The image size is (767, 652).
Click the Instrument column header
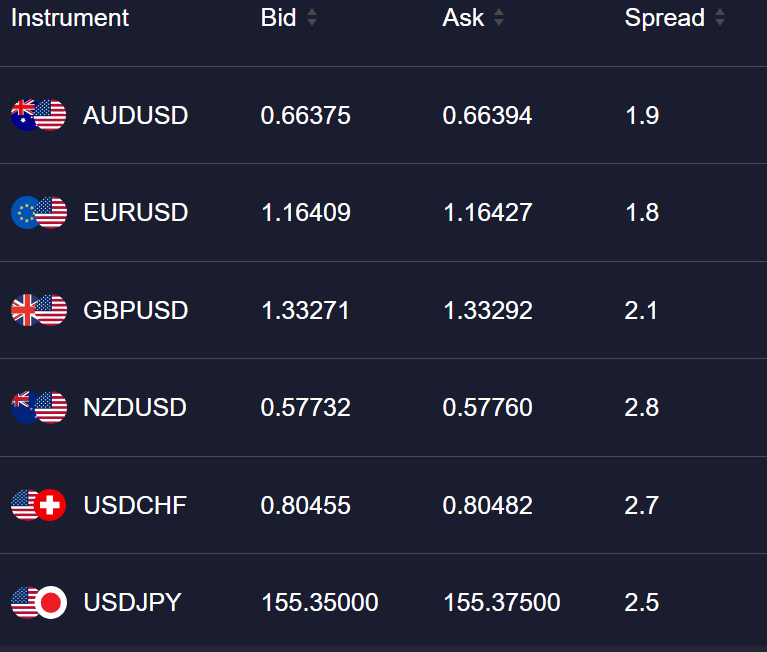(x=70, y=18)
